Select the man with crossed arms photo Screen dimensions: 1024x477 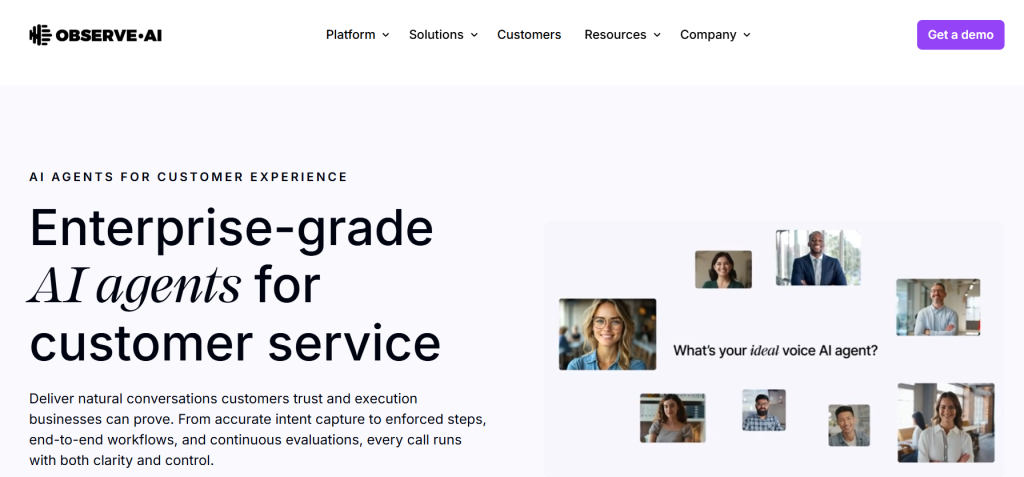coord(937,307)
